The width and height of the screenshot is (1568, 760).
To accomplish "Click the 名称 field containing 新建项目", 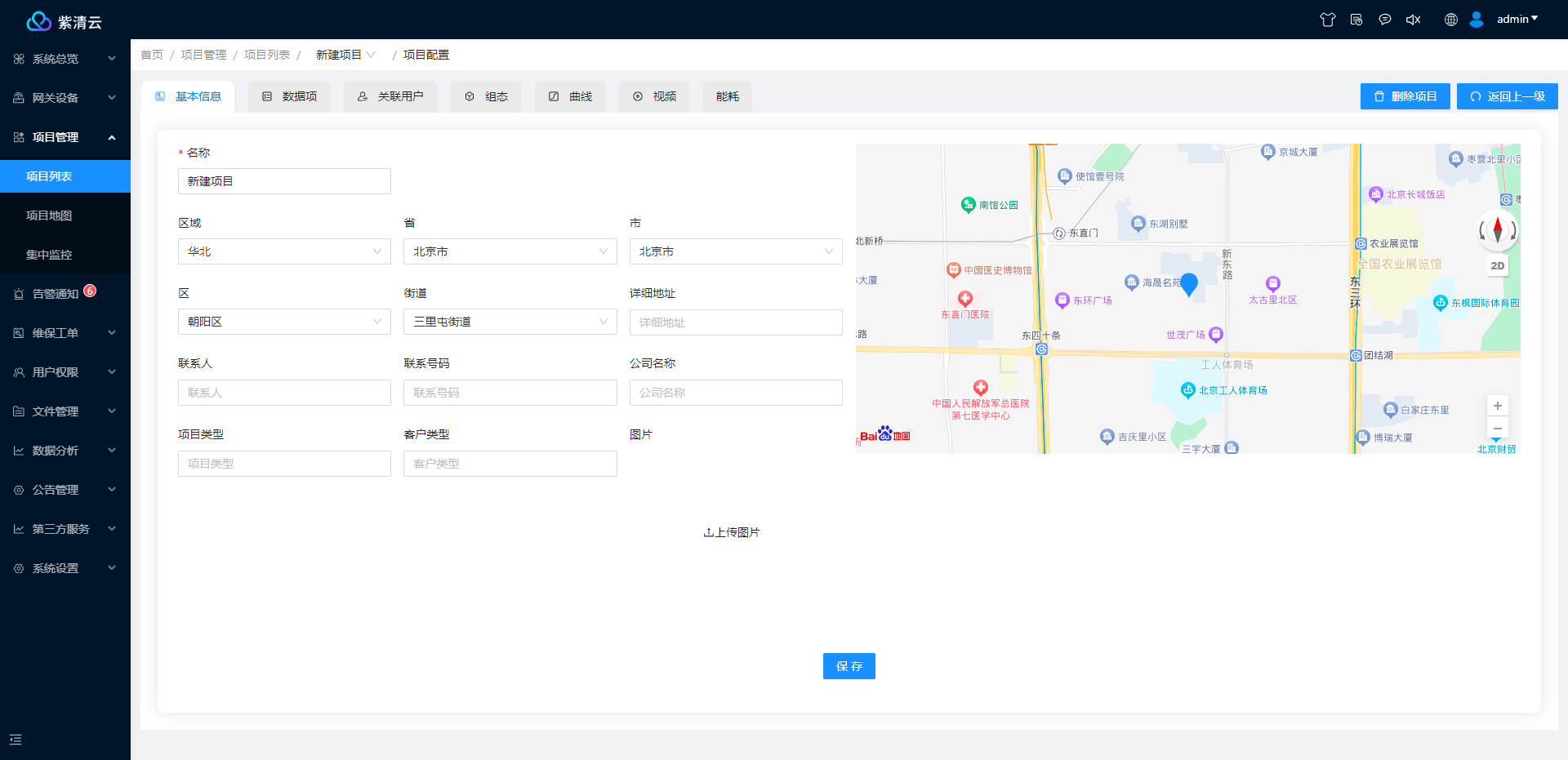I will (x=284, y=181).
